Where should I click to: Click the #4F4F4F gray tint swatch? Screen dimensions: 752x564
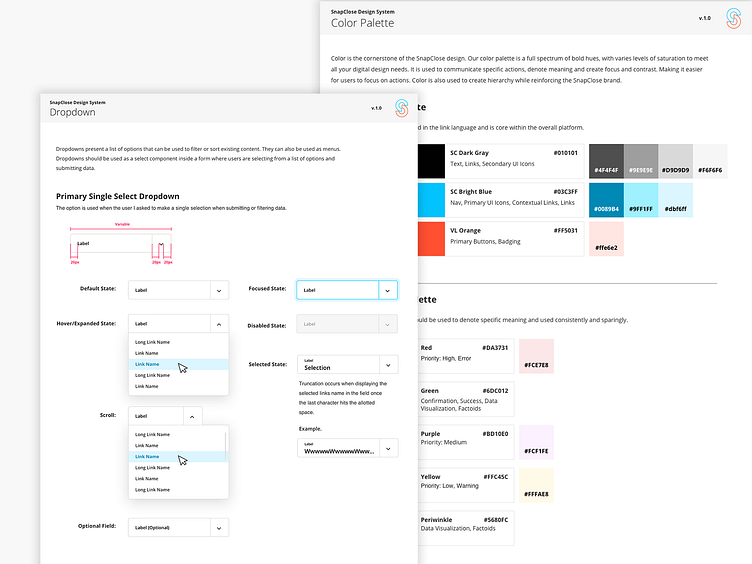tap(606, 162)
